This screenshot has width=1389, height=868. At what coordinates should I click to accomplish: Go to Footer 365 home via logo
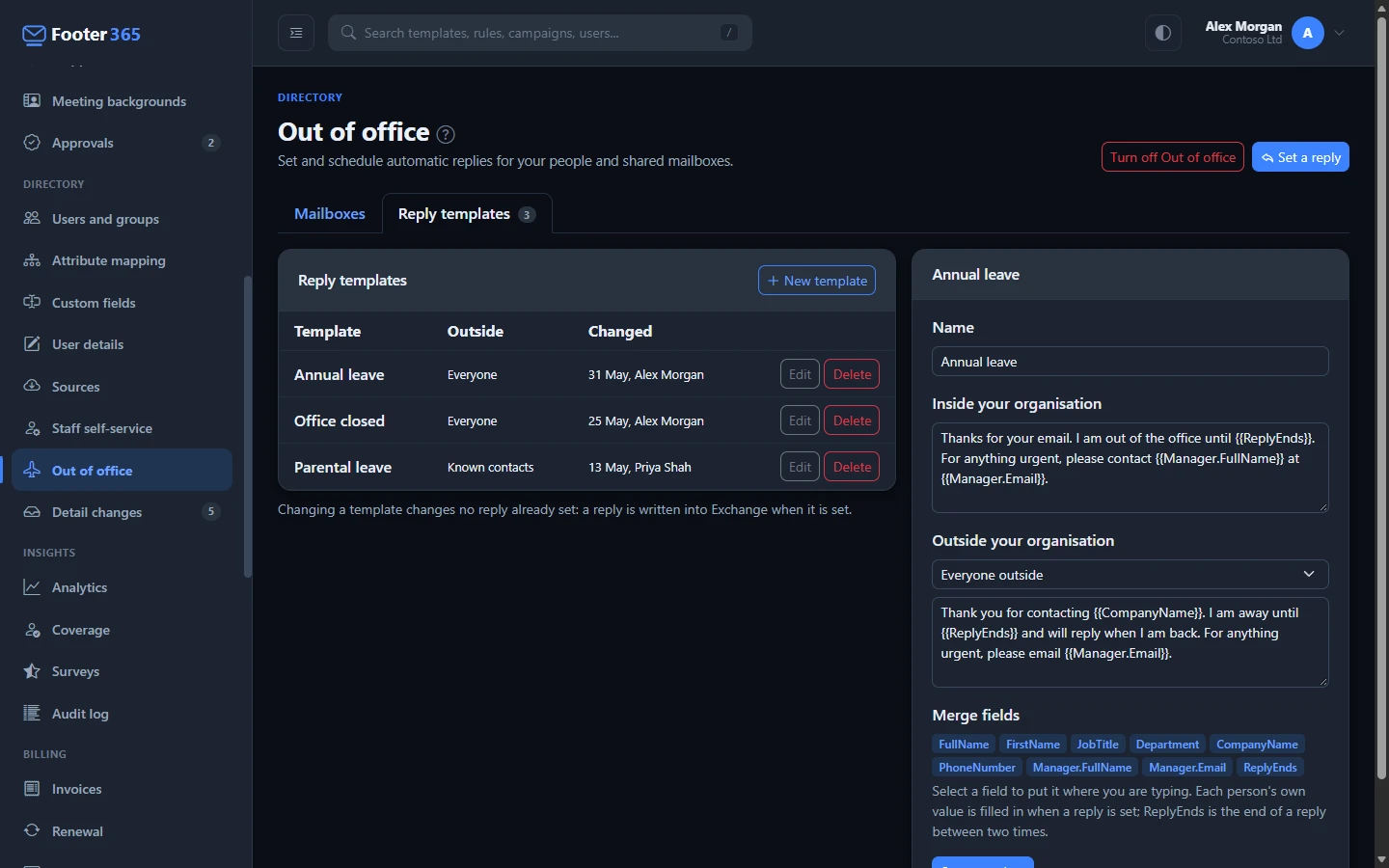coord(81,35)
